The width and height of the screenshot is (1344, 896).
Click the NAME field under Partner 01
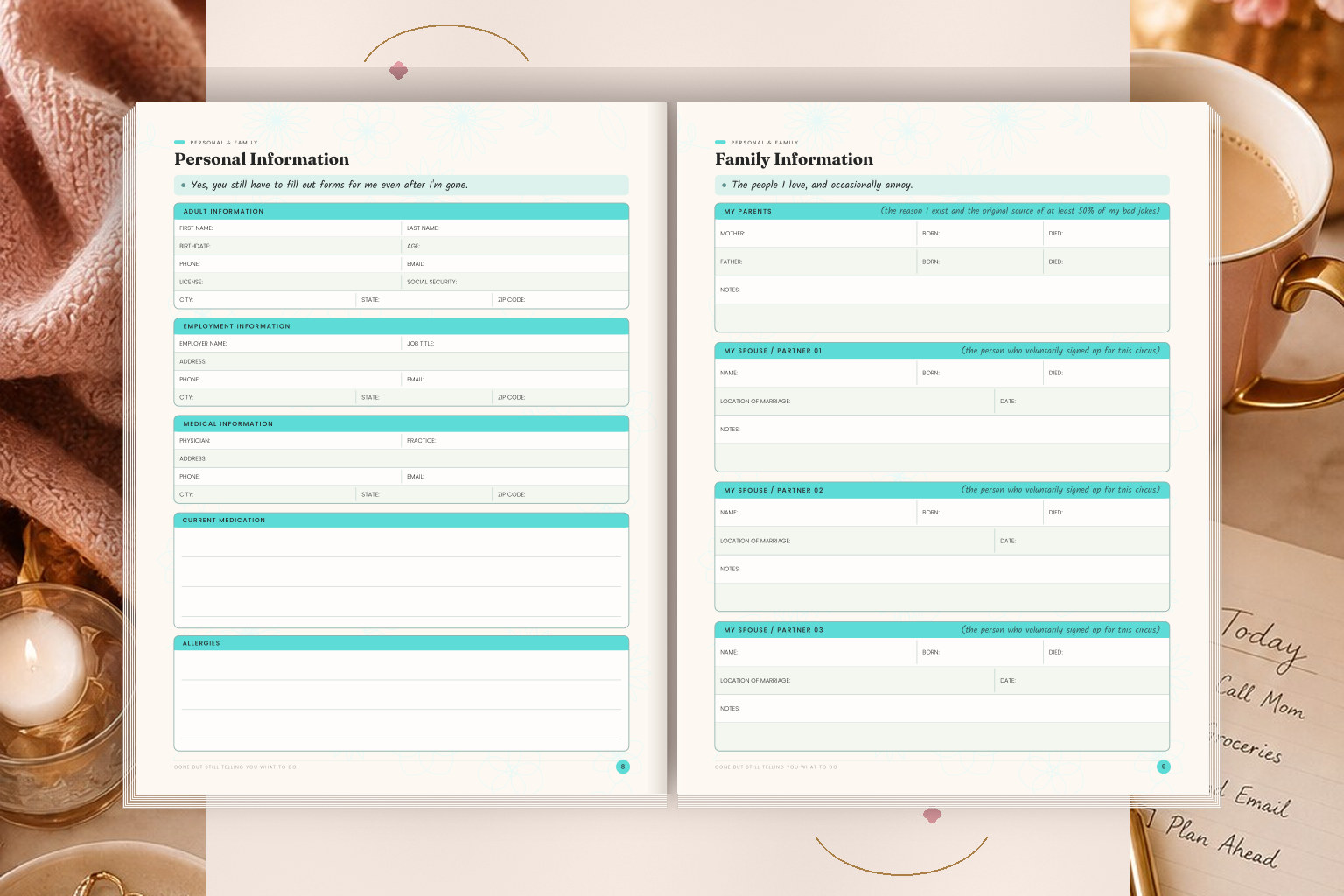(x=815, y=373)
